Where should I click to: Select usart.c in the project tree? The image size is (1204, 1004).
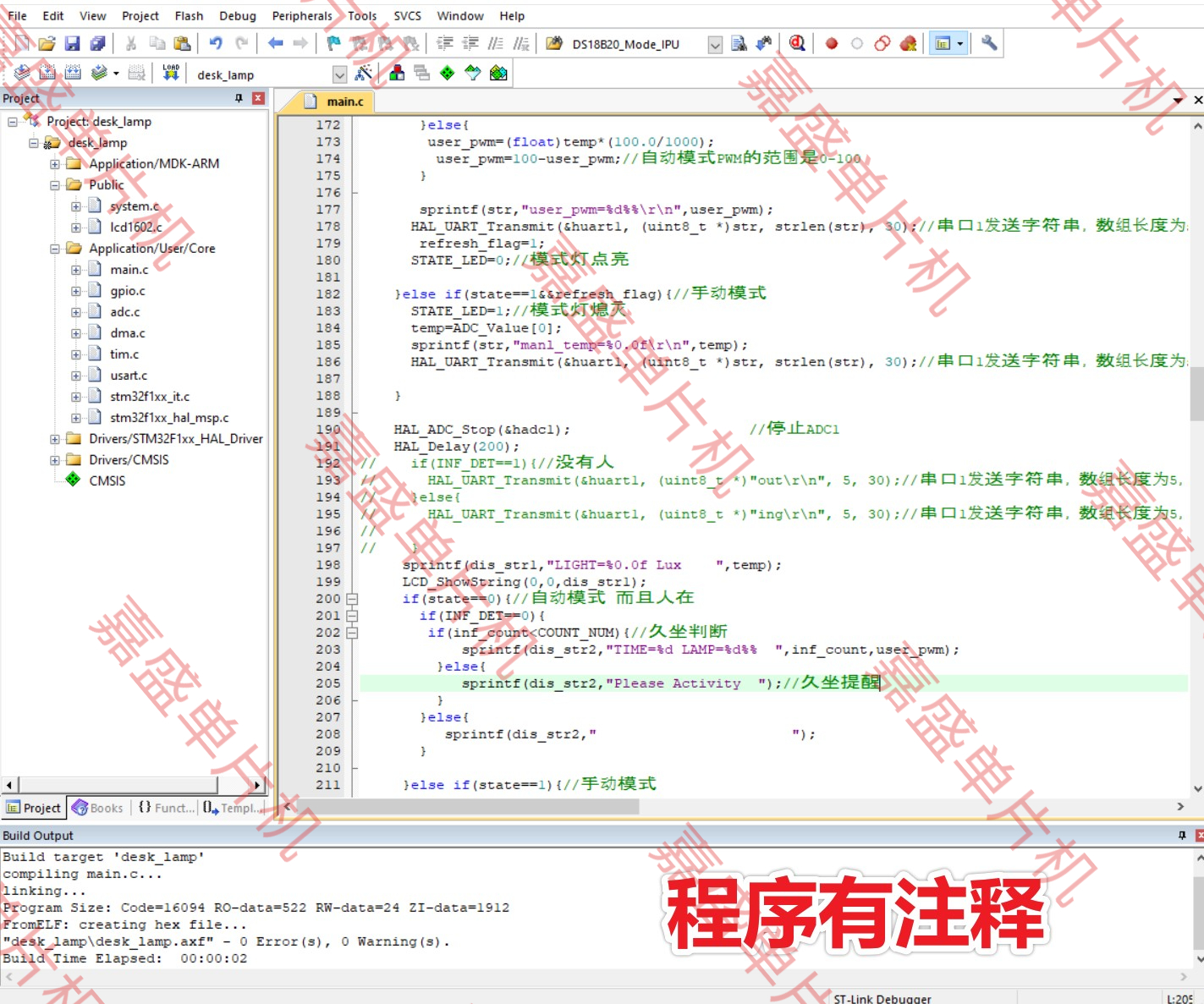tap(129, 376)
